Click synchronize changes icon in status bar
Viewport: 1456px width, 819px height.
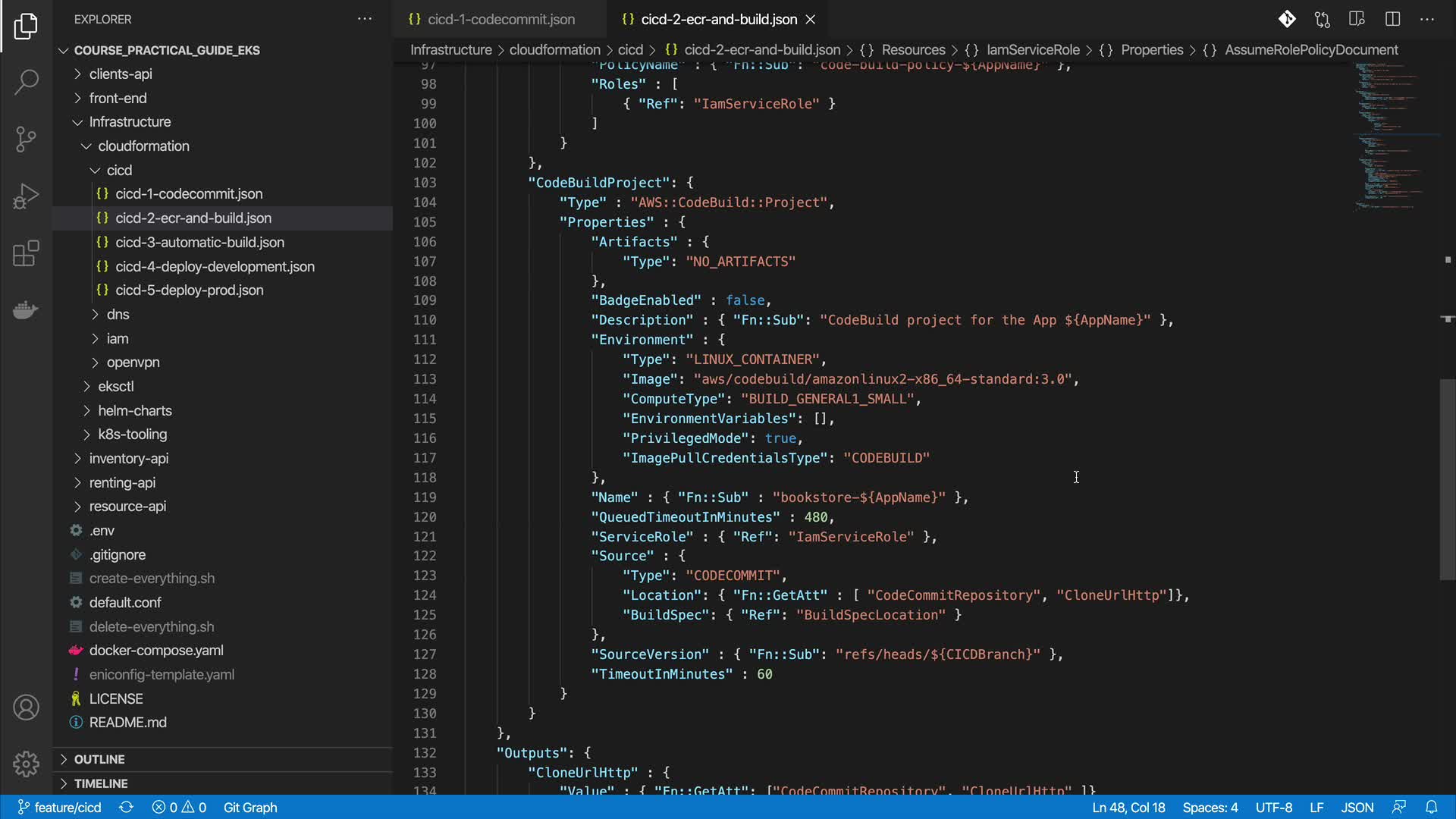point(126,808)
